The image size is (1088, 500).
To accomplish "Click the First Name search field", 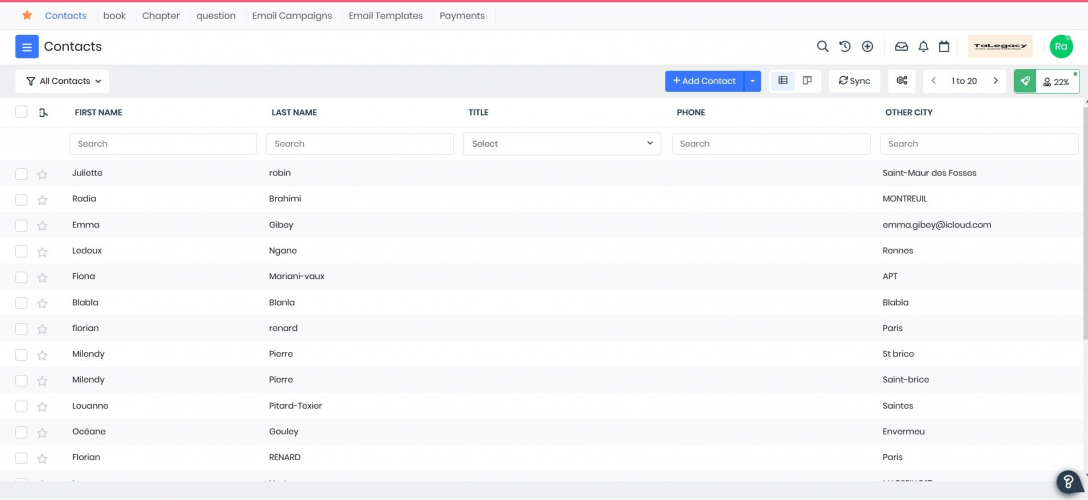I will (x=163, y=144).
